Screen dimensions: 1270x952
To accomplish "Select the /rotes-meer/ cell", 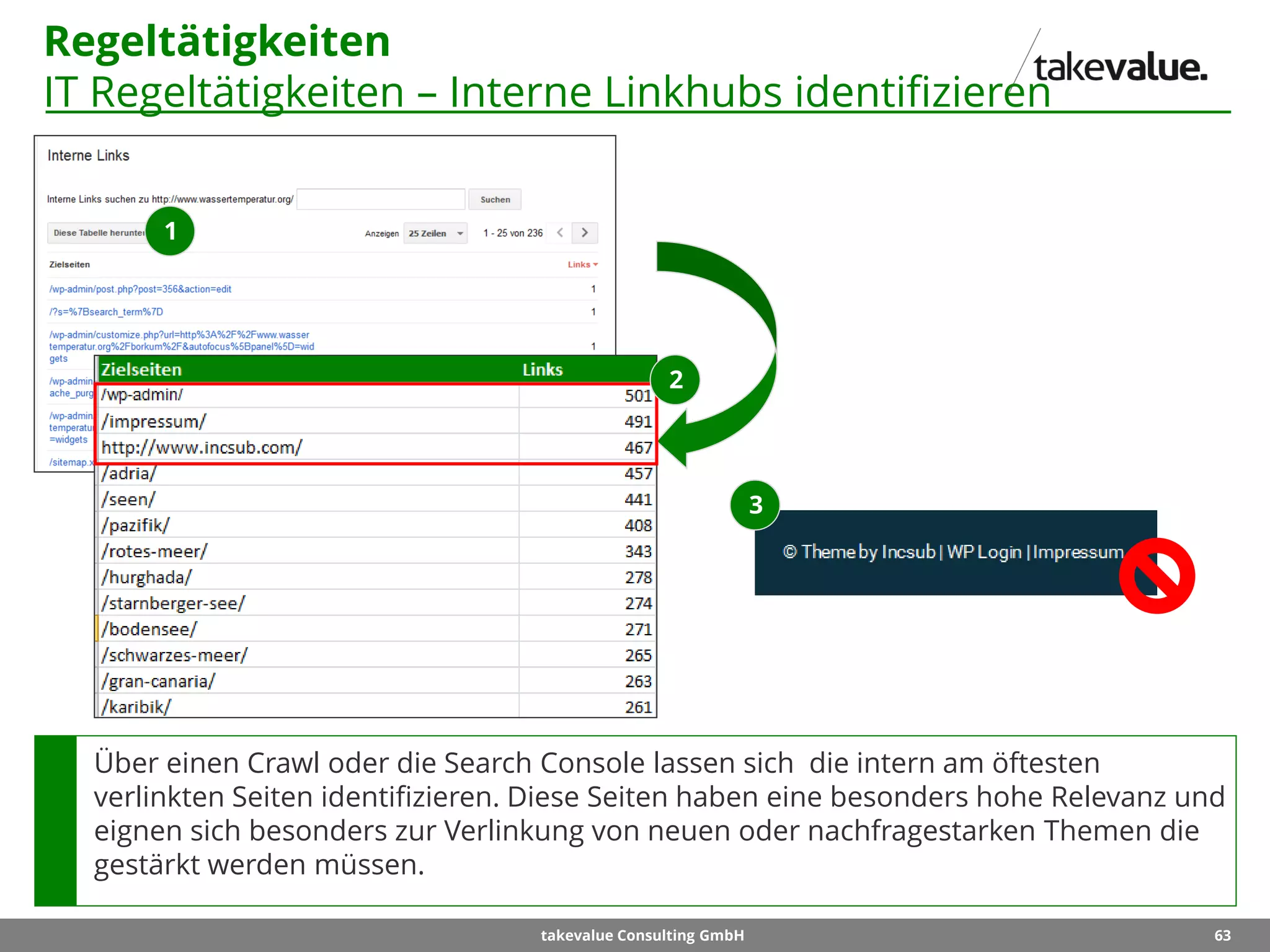I will (309, 552).
